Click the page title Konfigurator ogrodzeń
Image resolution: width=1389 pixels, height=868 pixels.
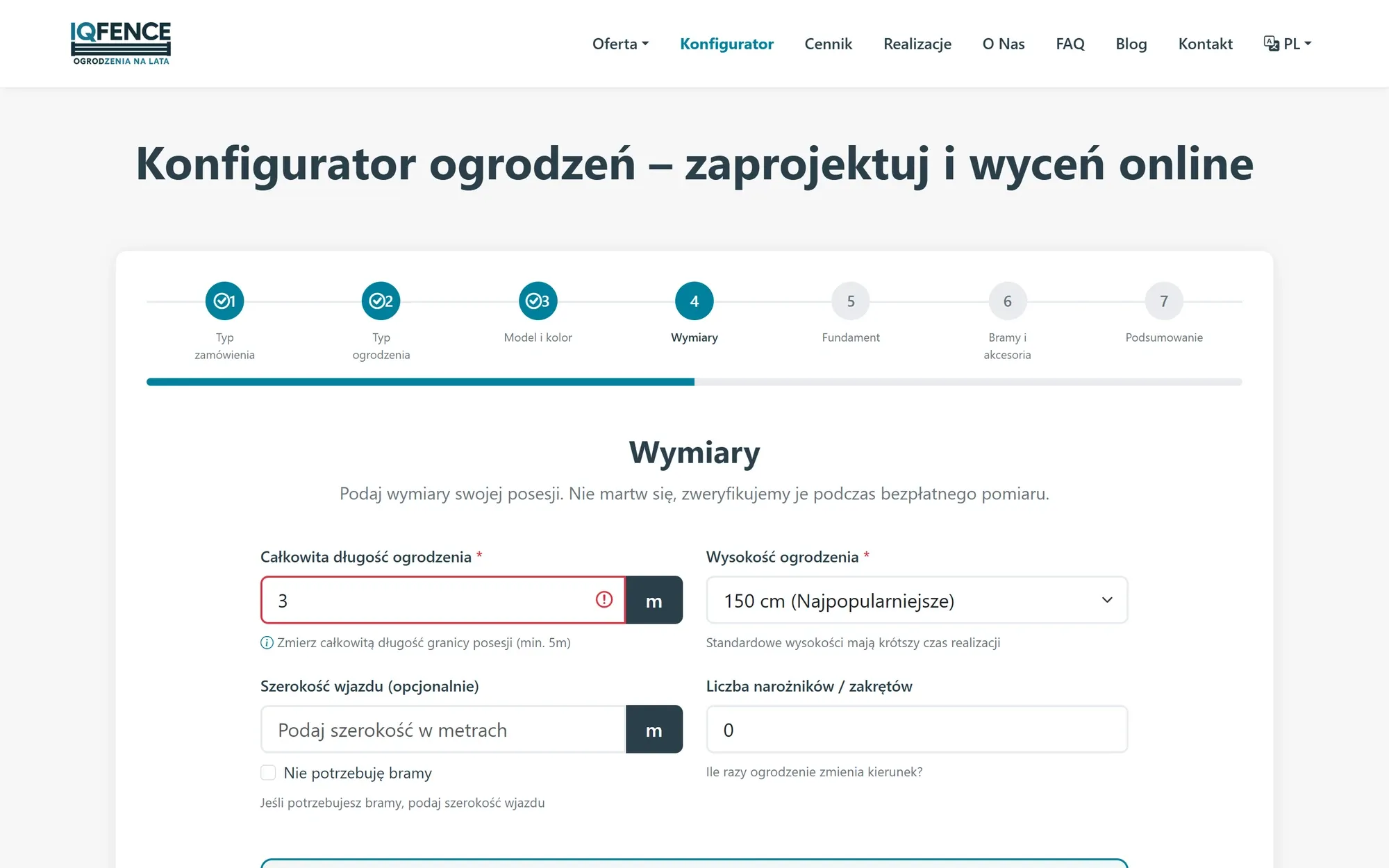[694, 164]
